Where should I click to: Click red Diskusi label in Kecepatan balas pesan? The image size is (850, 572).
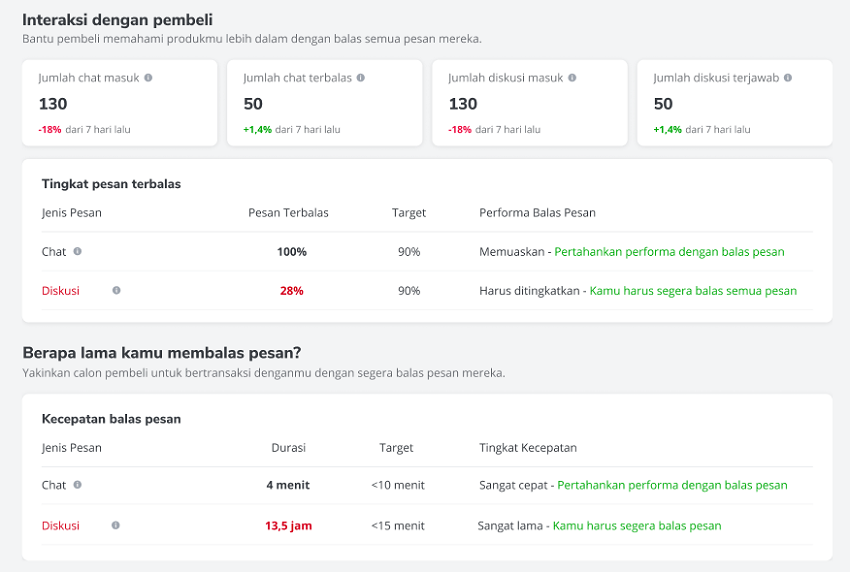(61, 525)
